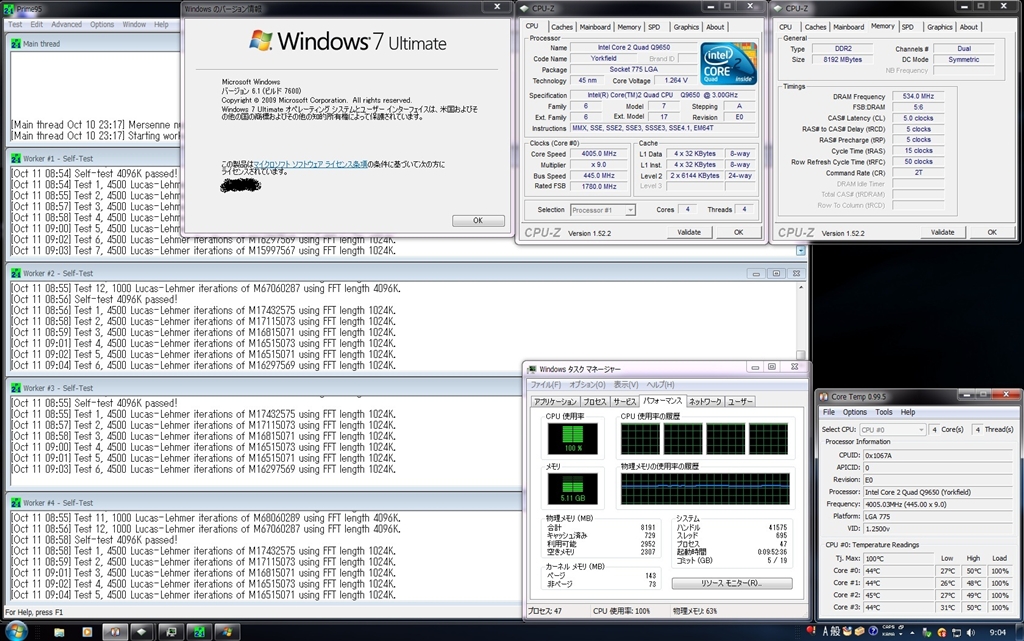This screenshot has width=1024, height=641.
Task: Click Core Speed value 4005.0 MHz
Action: coord(599,154)
